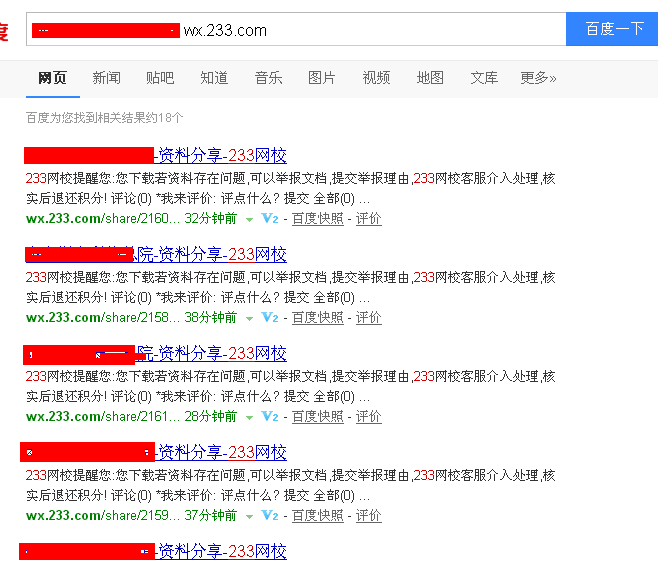Open 百度快照 for the 32分钟前 result
Screen dimensions: 658x568
318,219
